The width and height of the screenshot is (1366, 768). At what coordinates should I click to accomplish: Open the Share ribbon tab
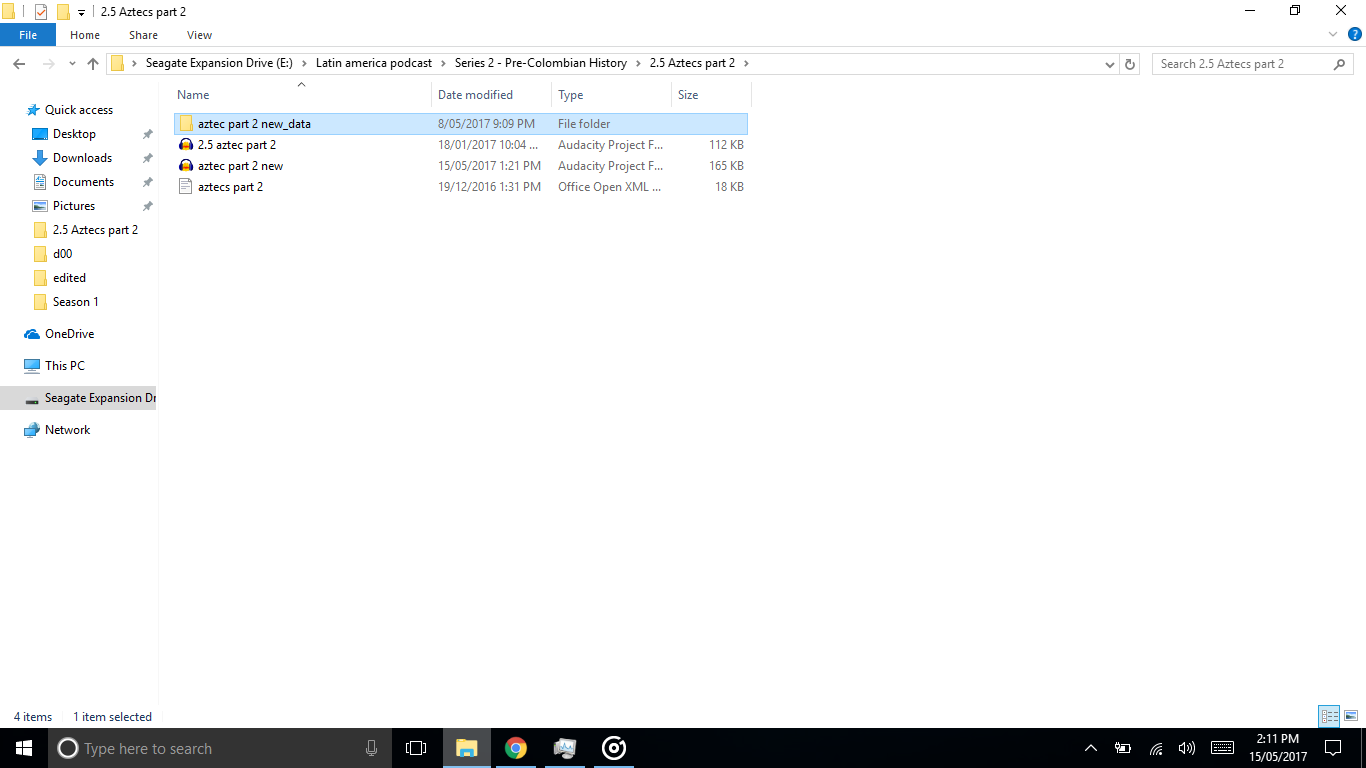143,35
